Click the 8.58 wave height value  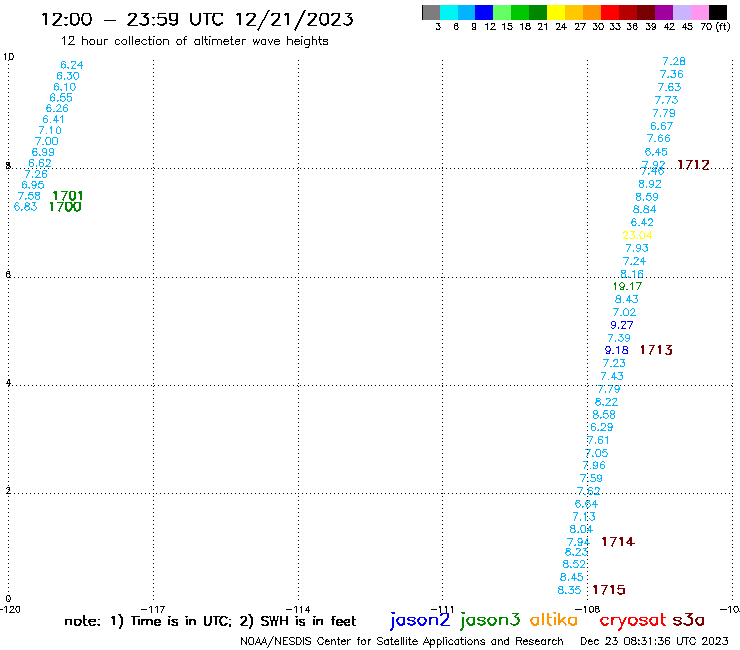(x=604, y=414)
